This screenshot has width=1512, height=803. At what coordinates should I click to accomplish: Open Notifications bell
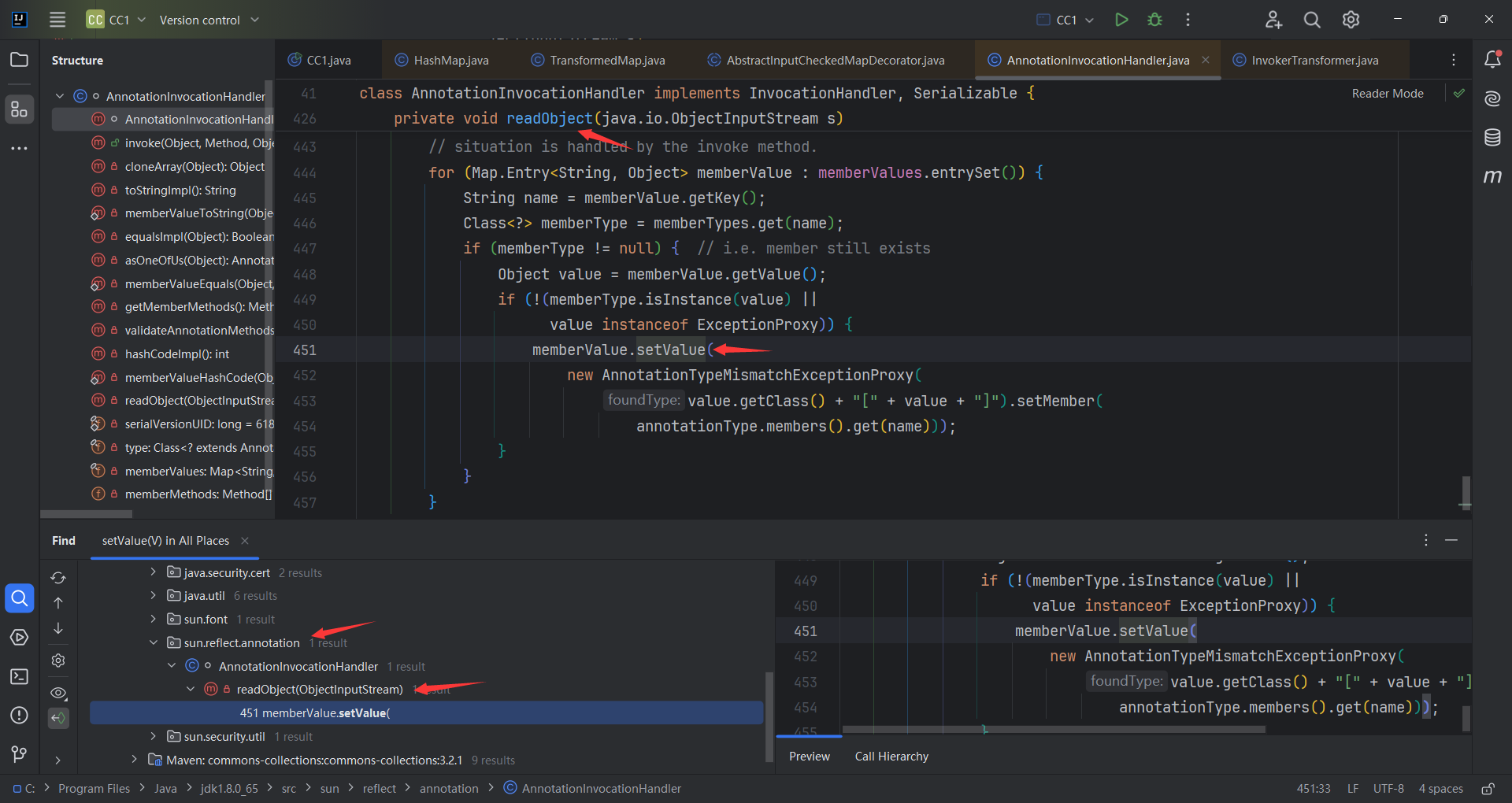[1492, 59]
